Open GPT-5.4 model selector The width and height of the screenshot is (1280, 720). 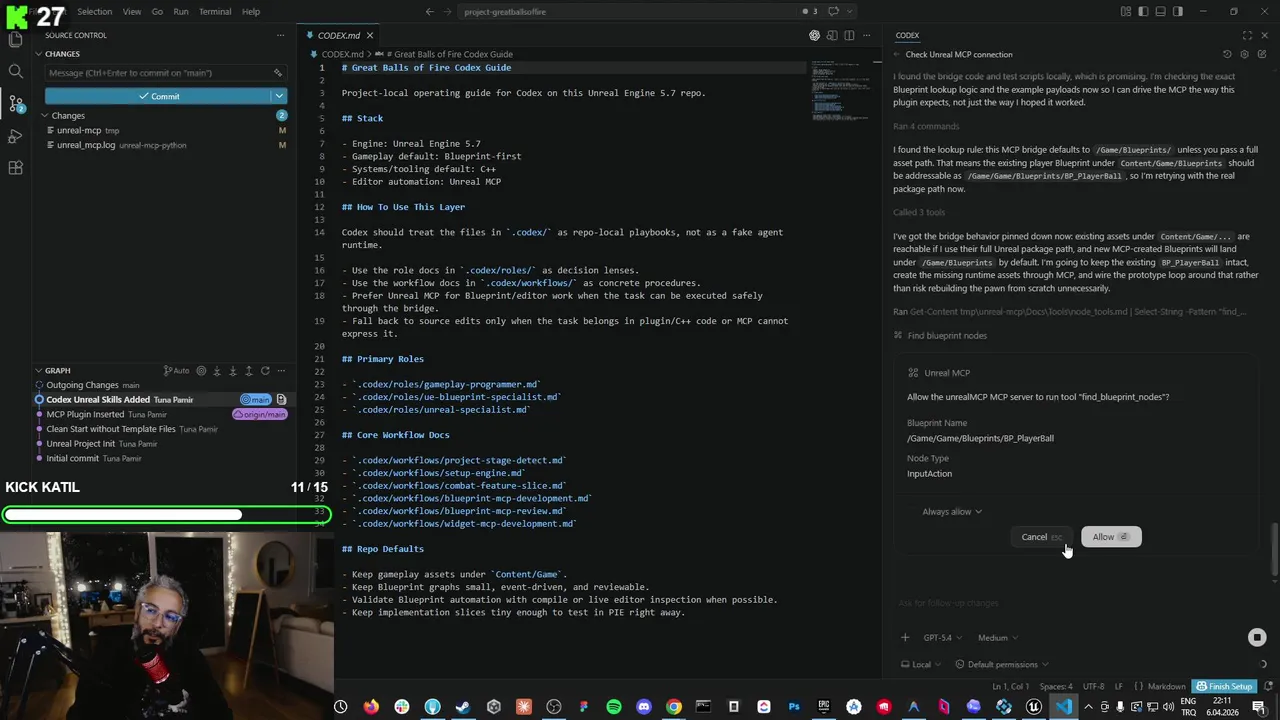941,638
